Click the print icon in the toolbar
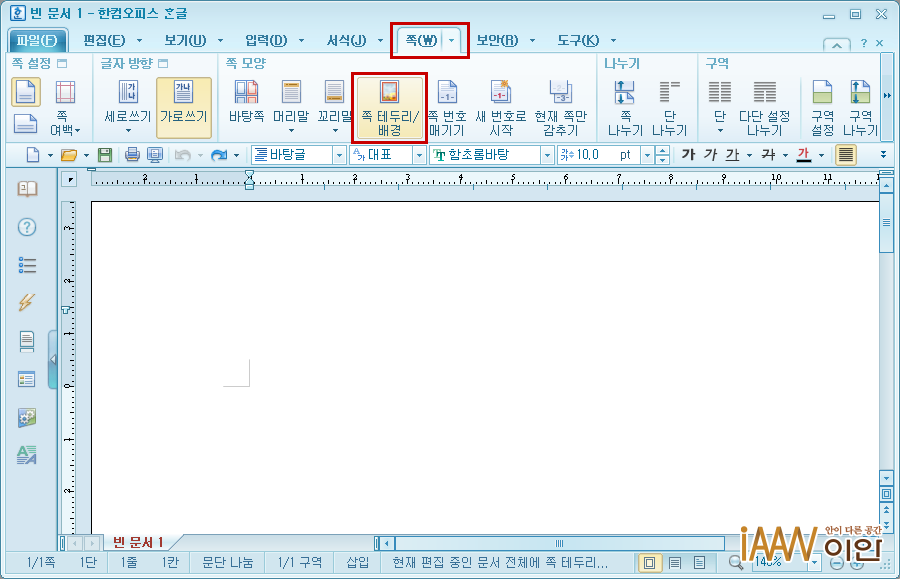This screenshot has height=579, width=900. coord(132,155)
